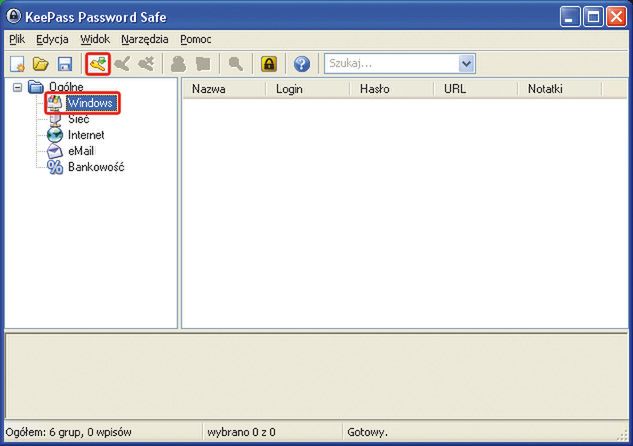This screenshot has width=633, height=446.
Task: Click the Ogólne folder icon
Action: point(36,86)
